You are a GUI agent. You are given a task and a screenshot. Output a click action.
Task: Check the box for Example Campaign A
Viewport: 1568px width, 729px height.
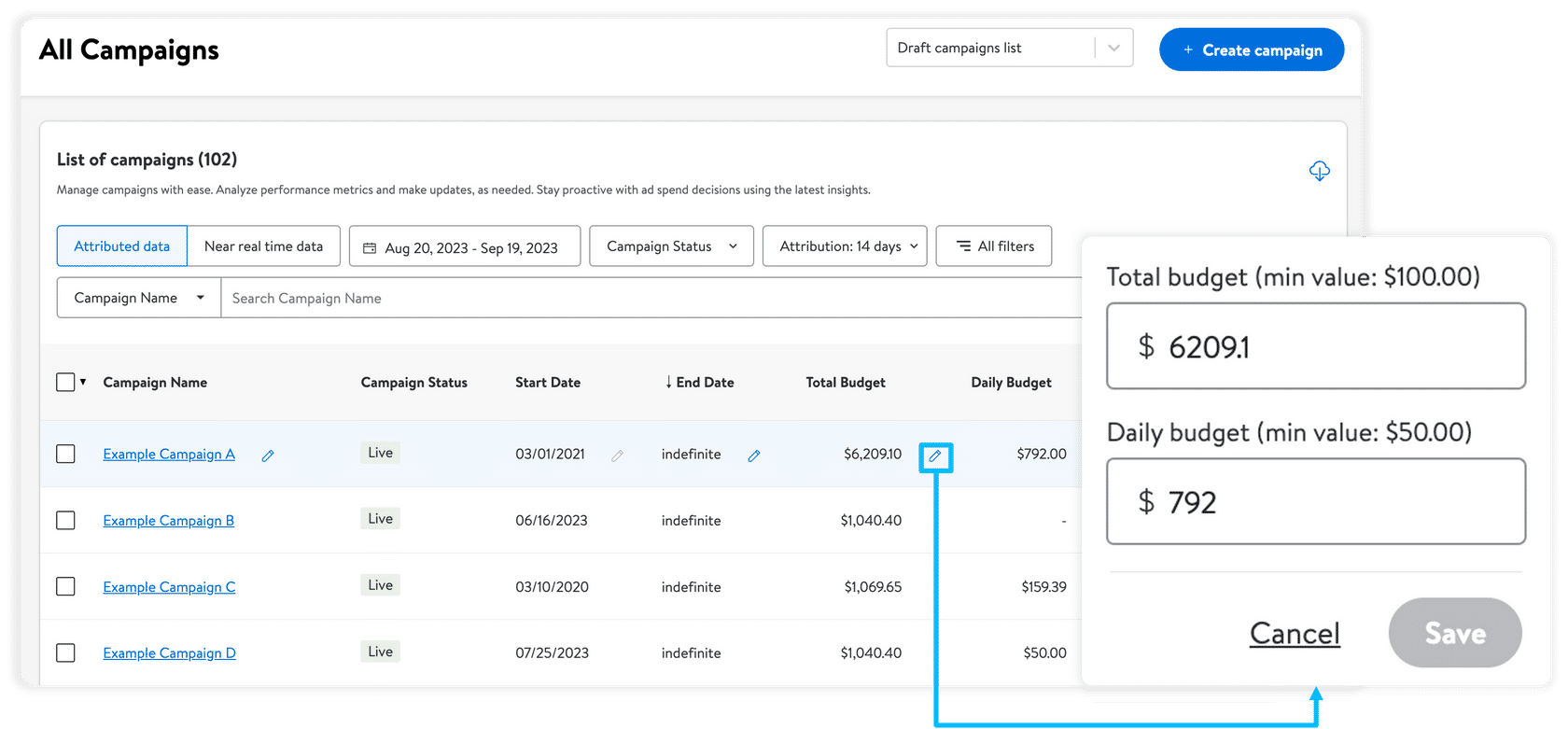[65, 454]
